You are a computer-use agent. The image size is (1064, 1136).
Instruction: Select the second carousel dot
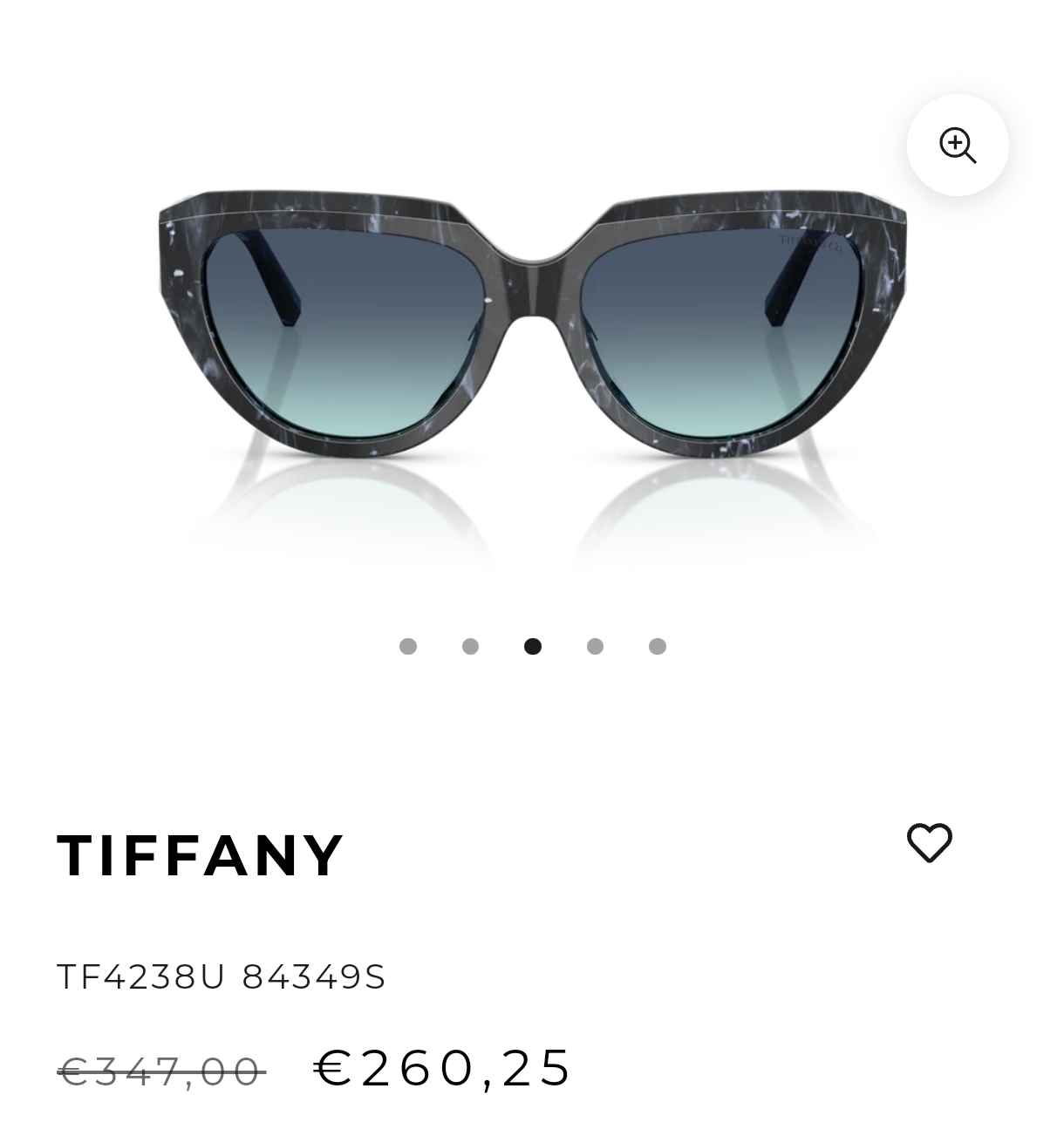[x=470, y=646]
